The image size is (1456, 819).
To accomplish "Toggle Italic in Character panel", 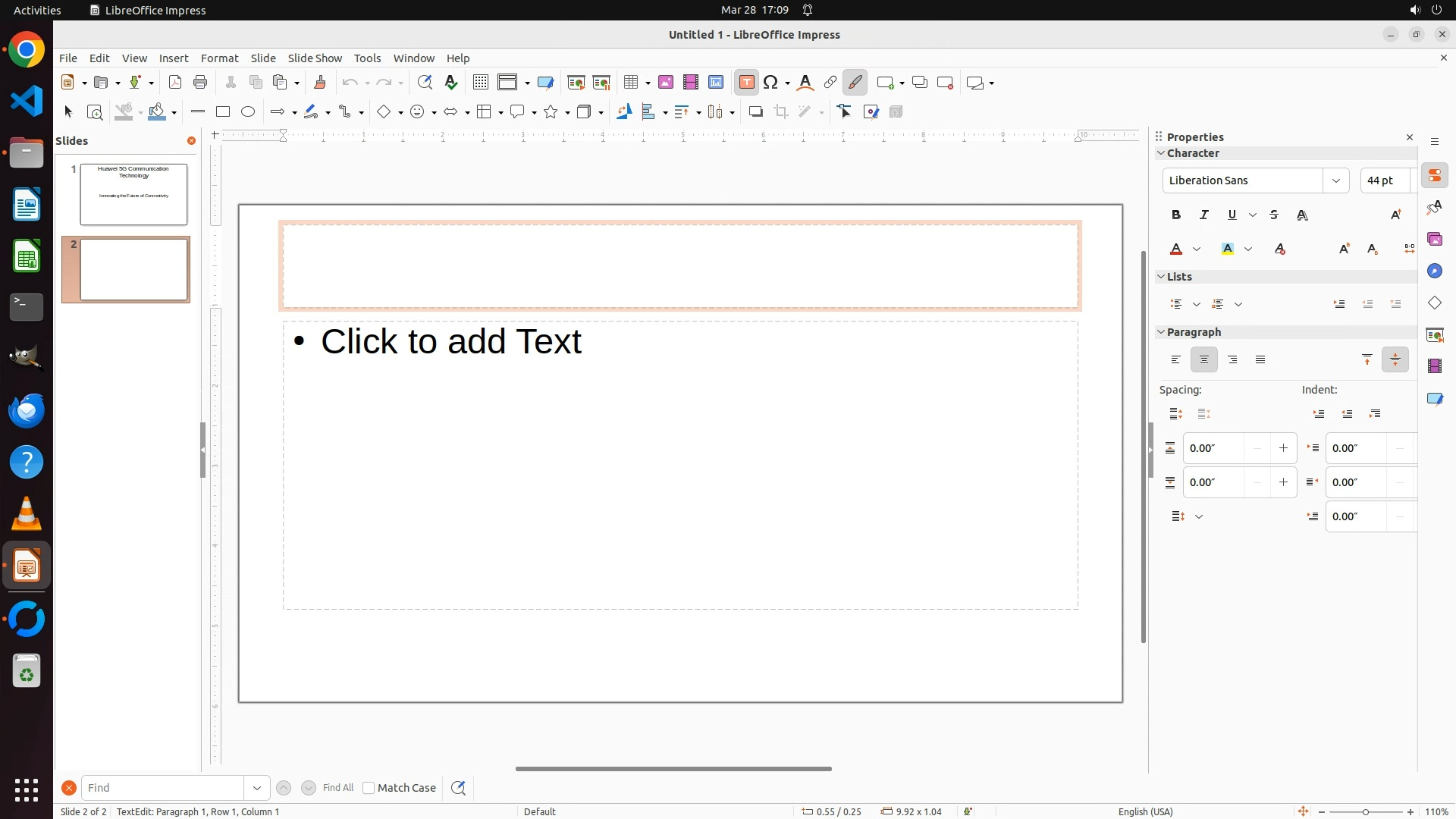I will (1204, 215).
